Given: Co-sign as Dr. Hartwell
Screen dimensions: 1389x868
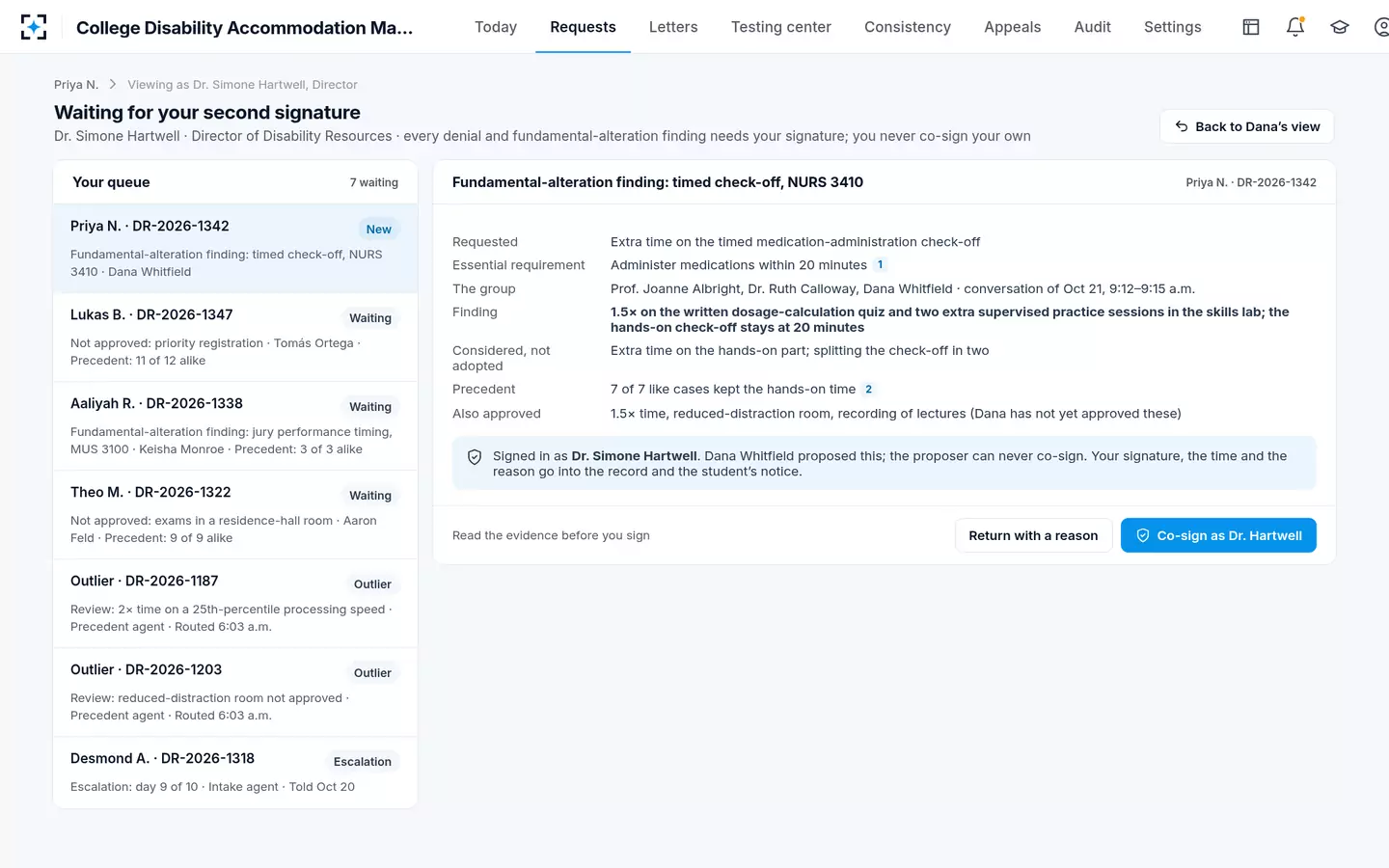Looking at the screenshot, I should [1218, 535].
